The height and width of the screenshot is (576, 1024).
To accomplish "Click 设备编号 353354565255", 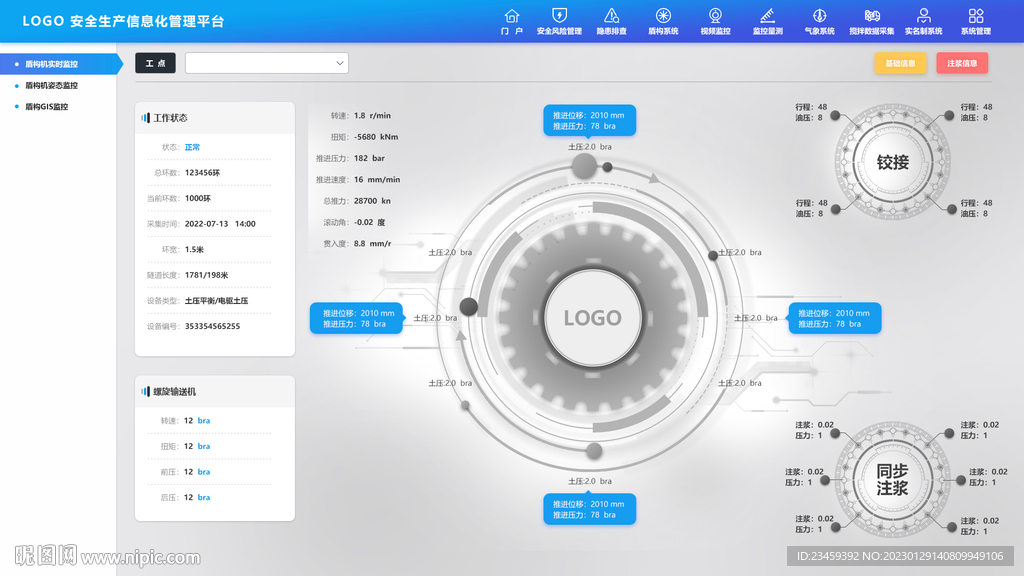I will click(212, 327).
